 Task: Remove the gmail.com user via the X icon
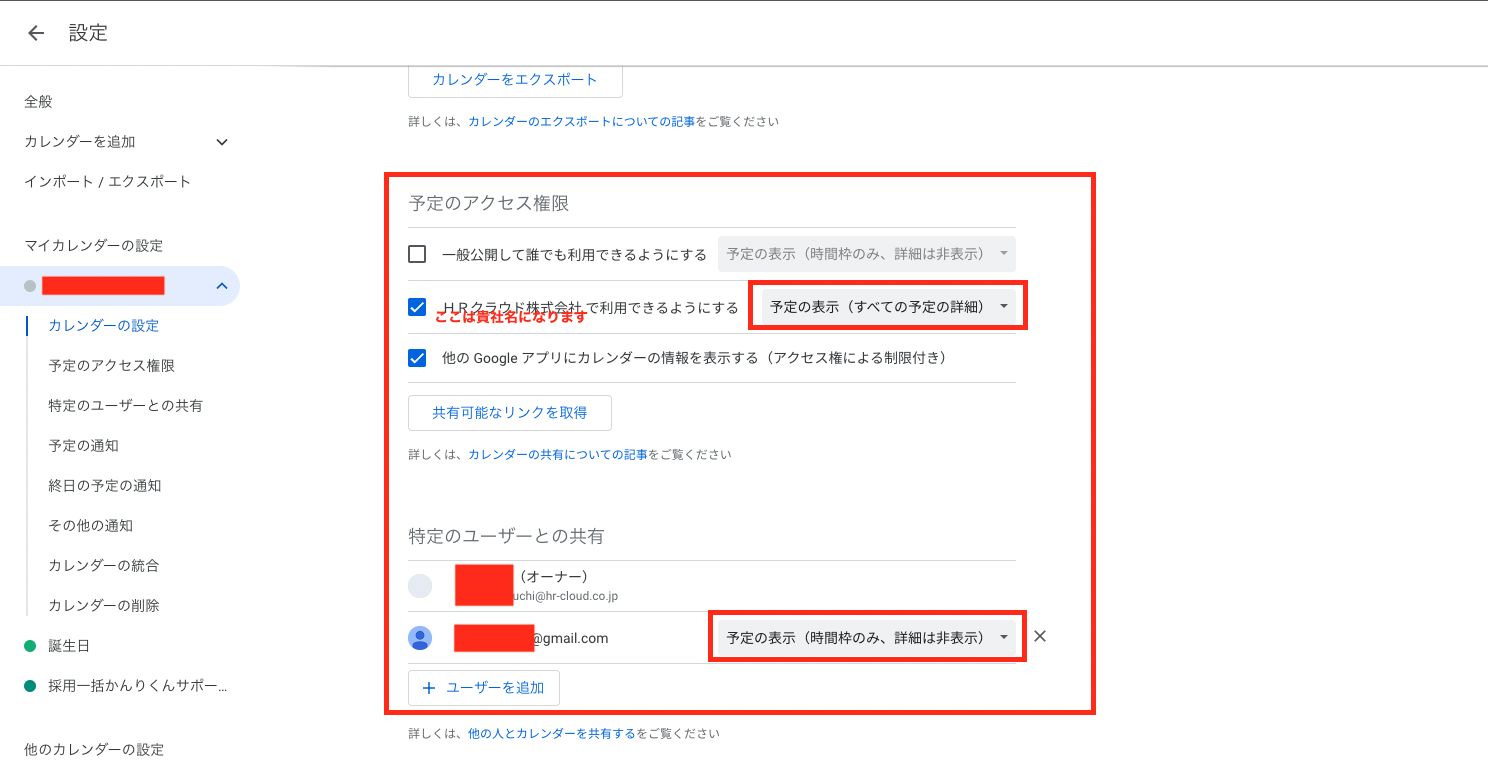point(1039,636)
